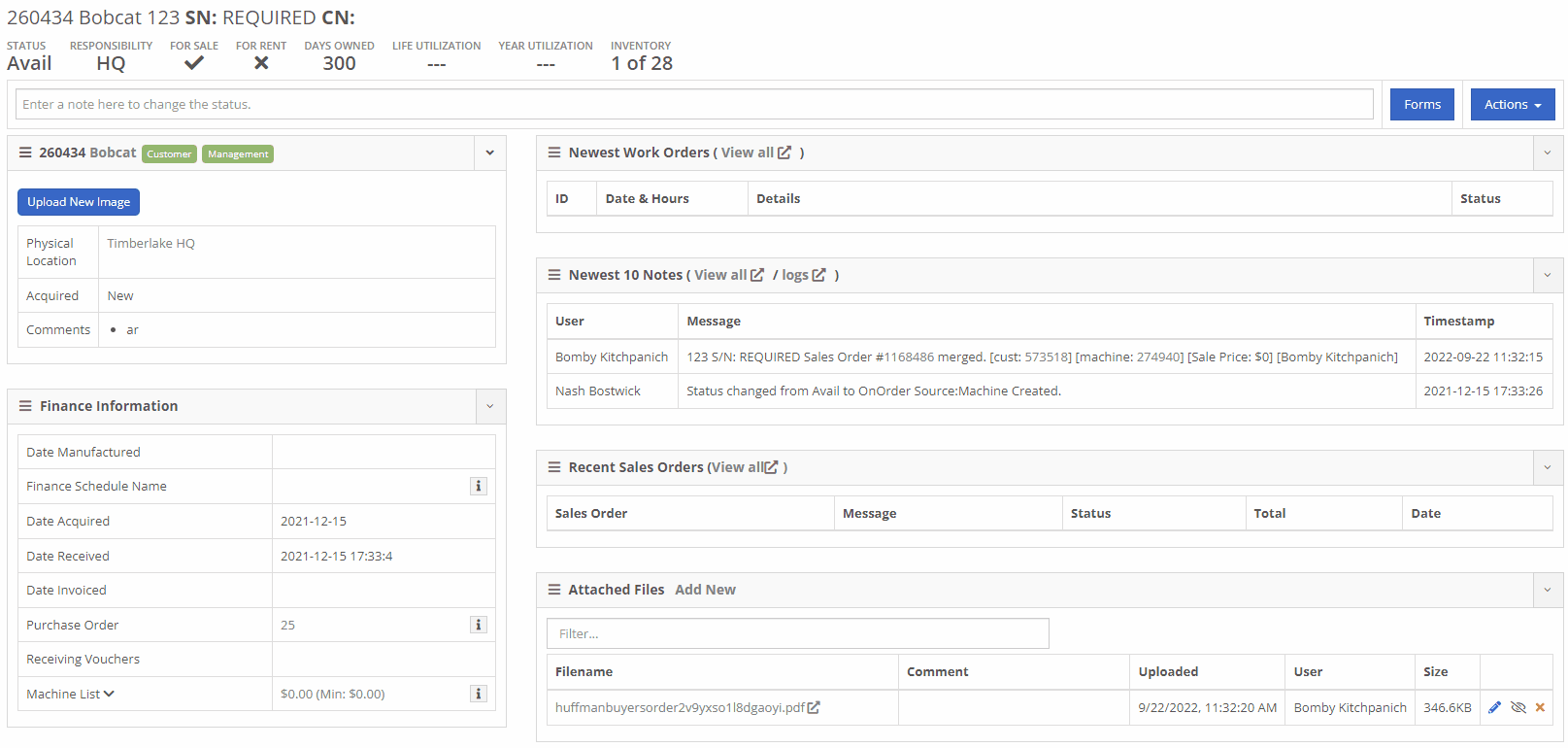This screenshot has width=1568, height=748.
Task: Collapse the Recent Sales Orders panel
Action: coord(1548,467)
